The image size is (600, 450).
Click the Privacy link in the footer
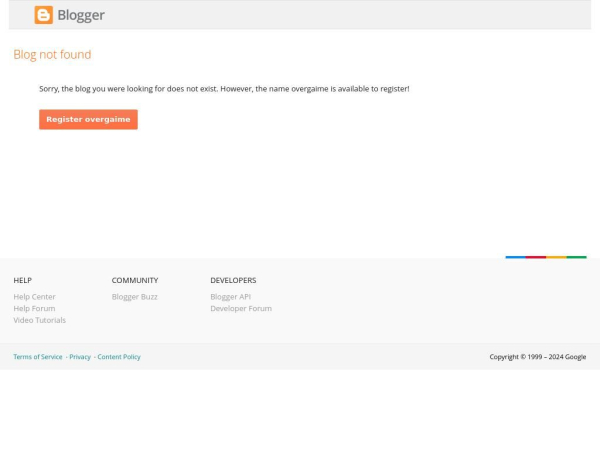coord(80,357)
